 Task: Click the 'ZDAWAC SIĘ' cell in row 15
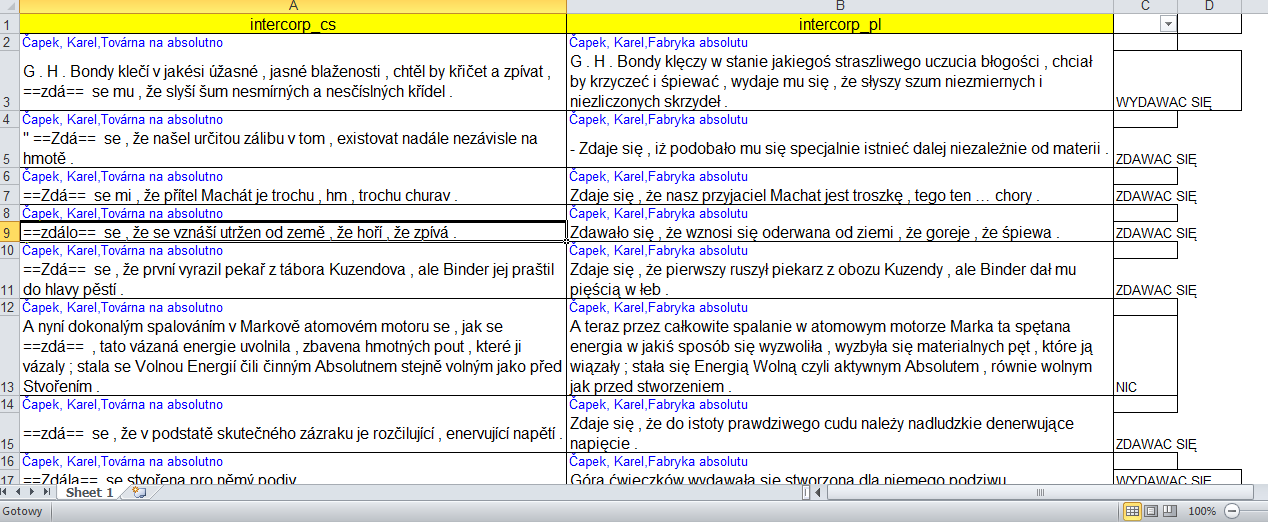tap(1145, 433)
